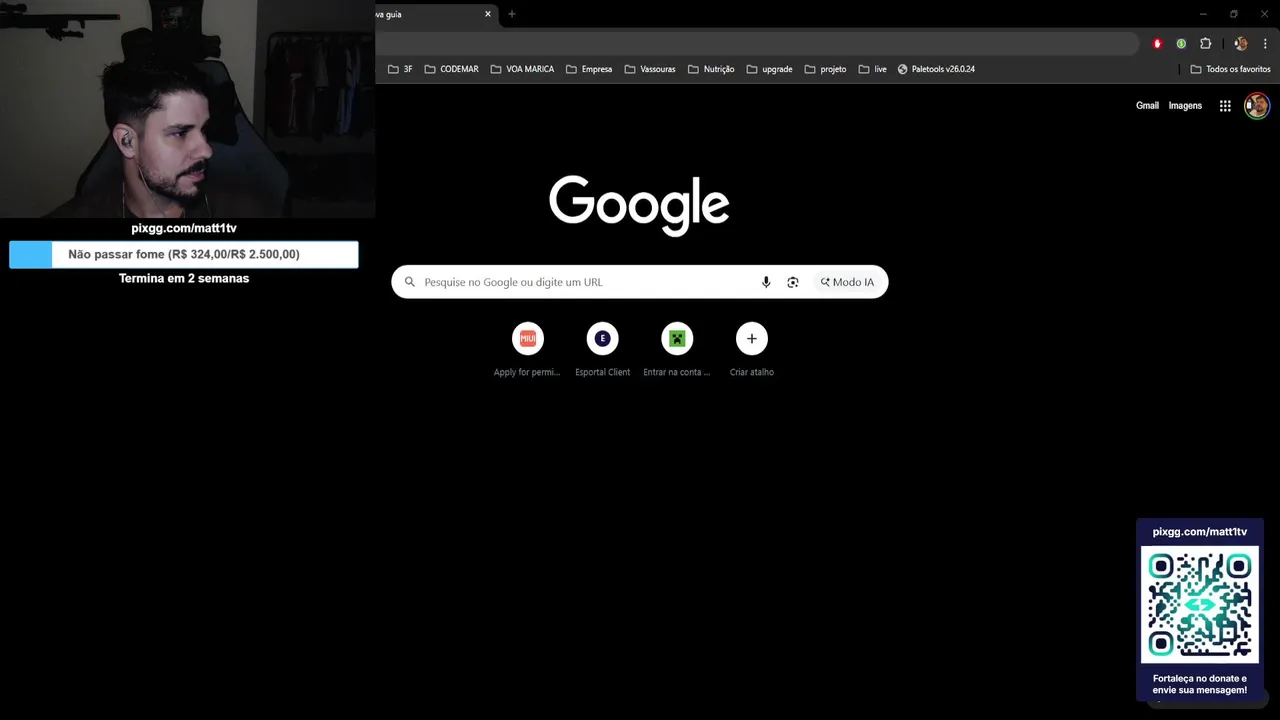Image resolution: width=1280 pixels, height=720 pixels.
Task: Open the Gmail link
Action: pyautogui.click(x=1147, y=106)
